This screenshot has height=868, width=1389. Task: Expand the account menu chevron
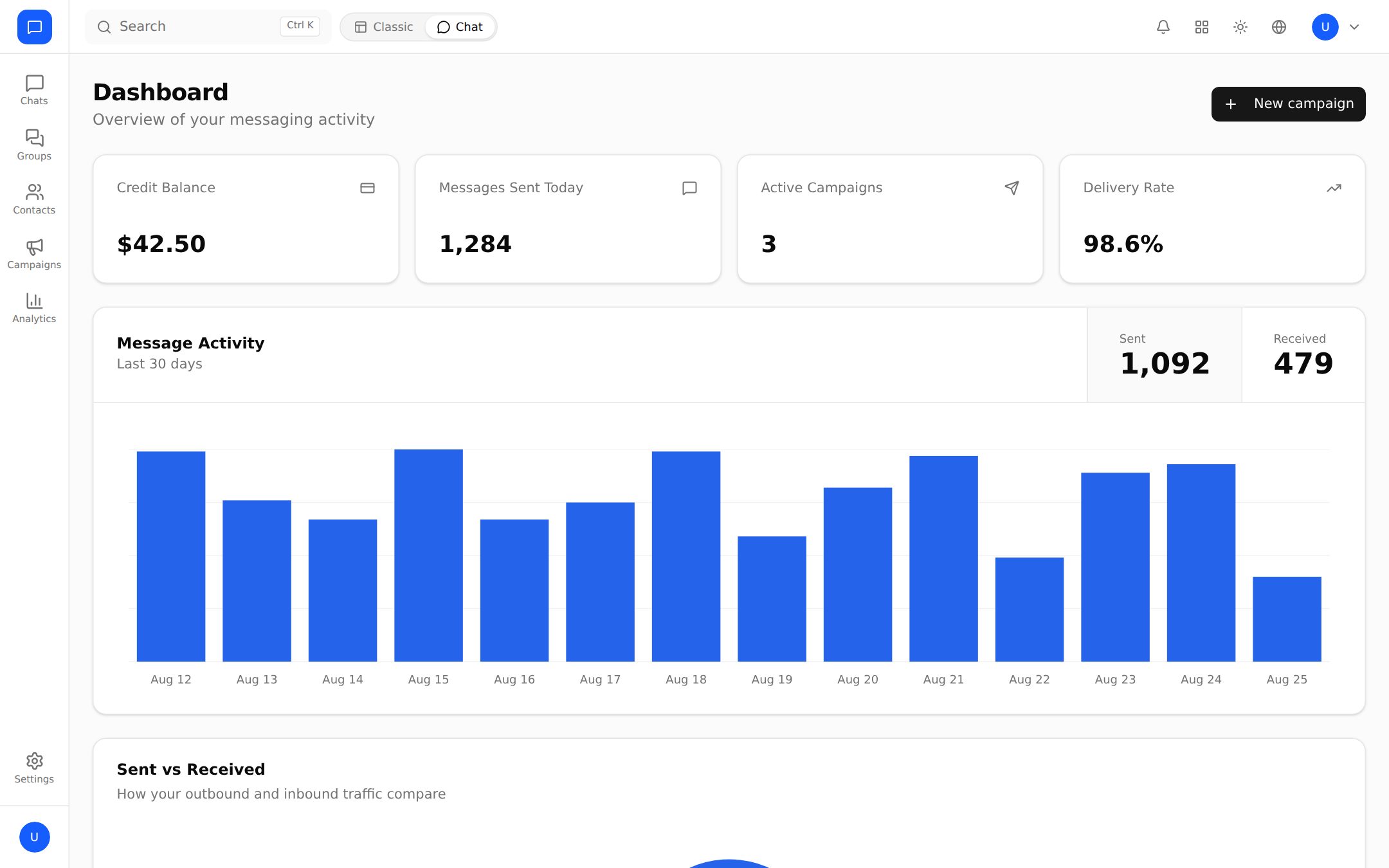[1354, 27]
